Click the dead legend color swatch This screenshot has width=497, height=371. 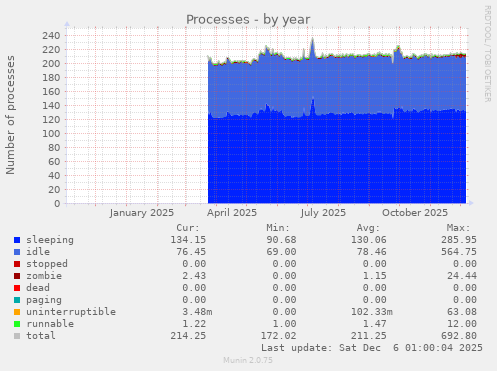(17, 288)
